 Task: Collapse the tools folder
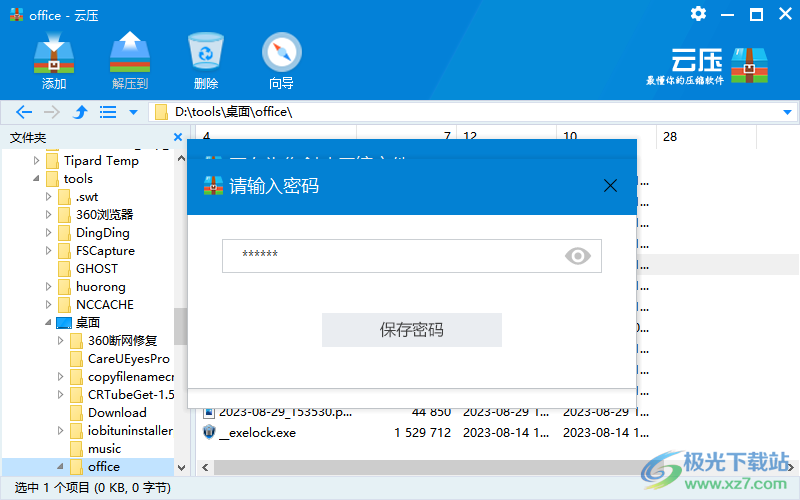[36, 179]
